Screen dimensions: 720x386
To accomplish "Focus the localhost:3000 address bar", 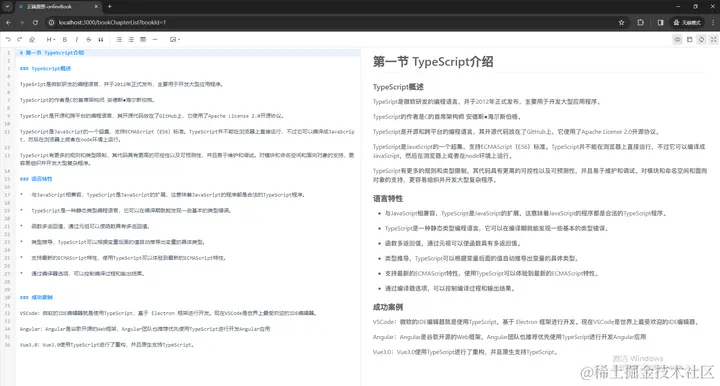I will pos(335,22).
